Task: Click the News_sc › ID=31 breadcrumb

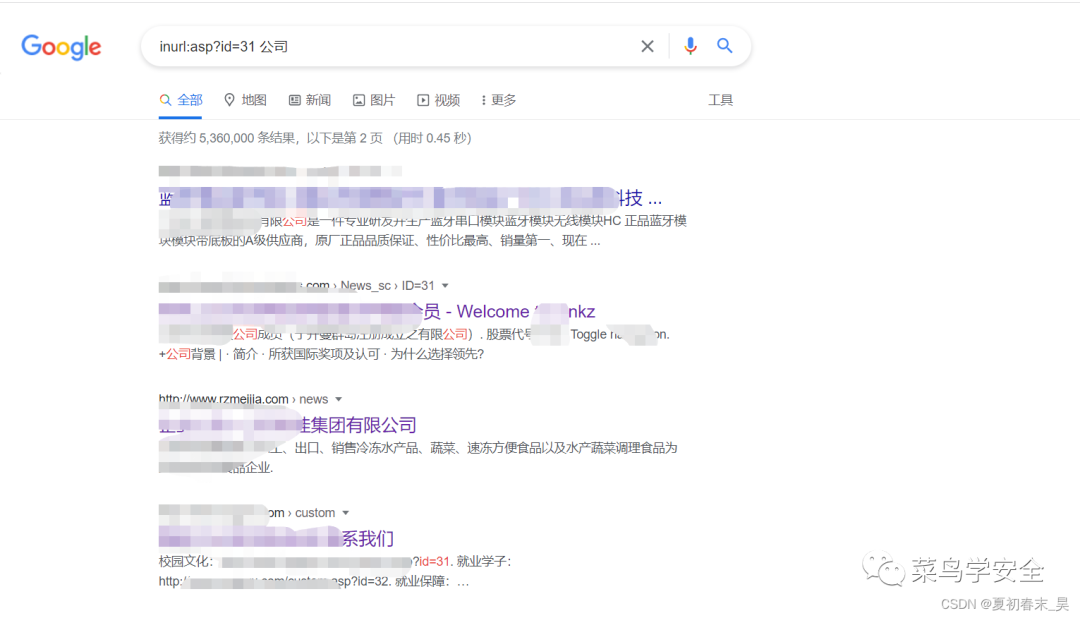Action: pos(388,286)
